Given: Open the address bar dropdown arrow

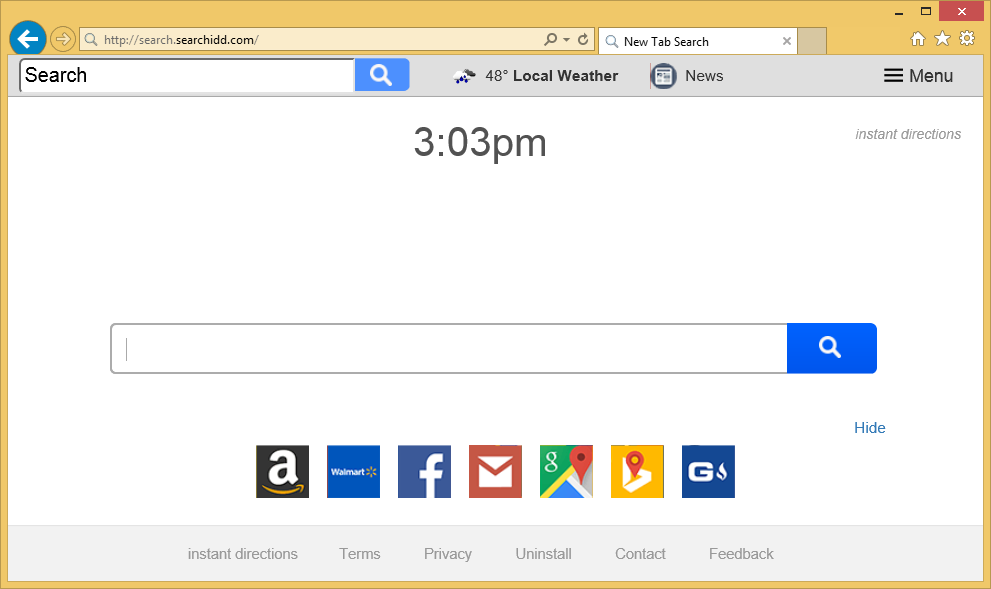Looking at the screenshot, I should coord(566,39).
